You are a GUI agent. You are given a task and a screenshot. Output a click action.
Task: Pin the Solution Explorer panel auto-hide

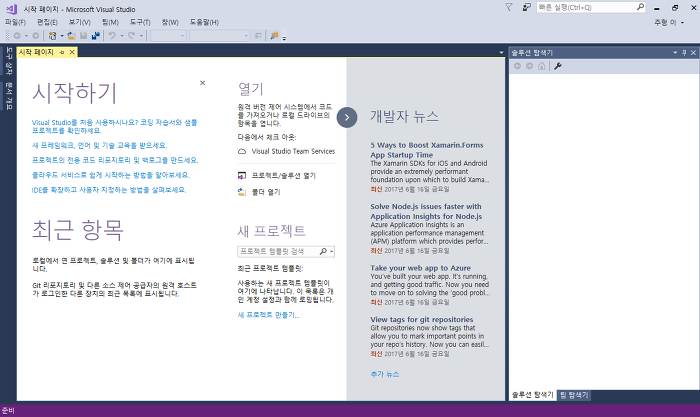[684, 53]
